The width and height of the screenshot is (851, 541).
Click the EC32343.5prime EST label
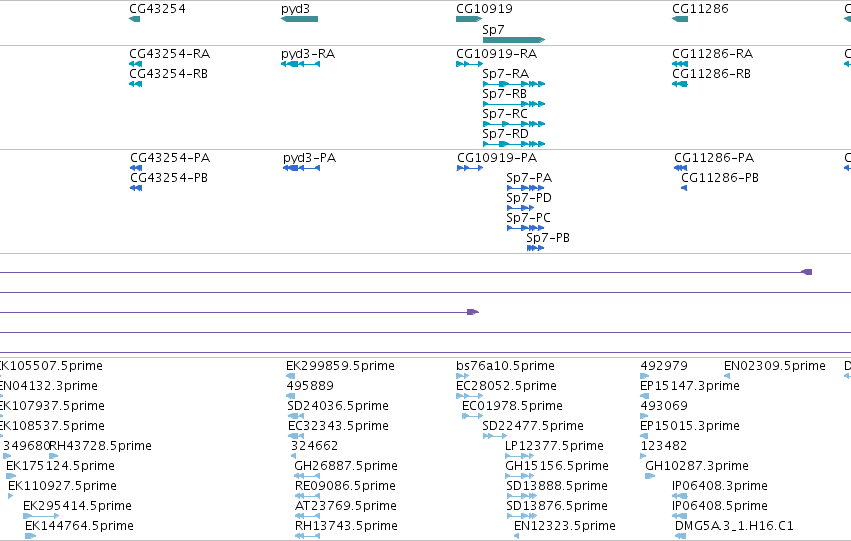tap(339, 426)
